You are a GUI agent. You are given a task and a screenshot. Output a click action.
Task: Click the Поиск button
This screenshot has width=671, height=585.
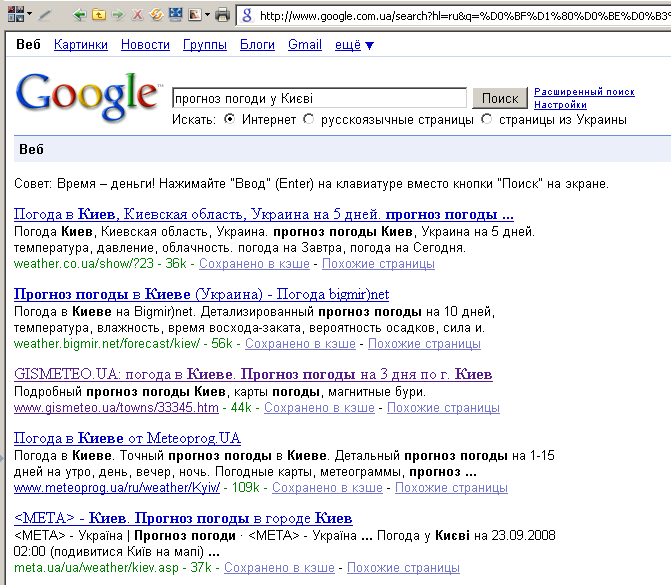[500, 98]
